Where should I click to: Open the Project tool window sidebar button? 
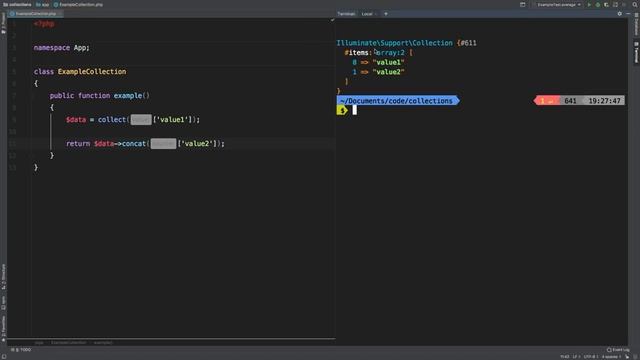3,23
